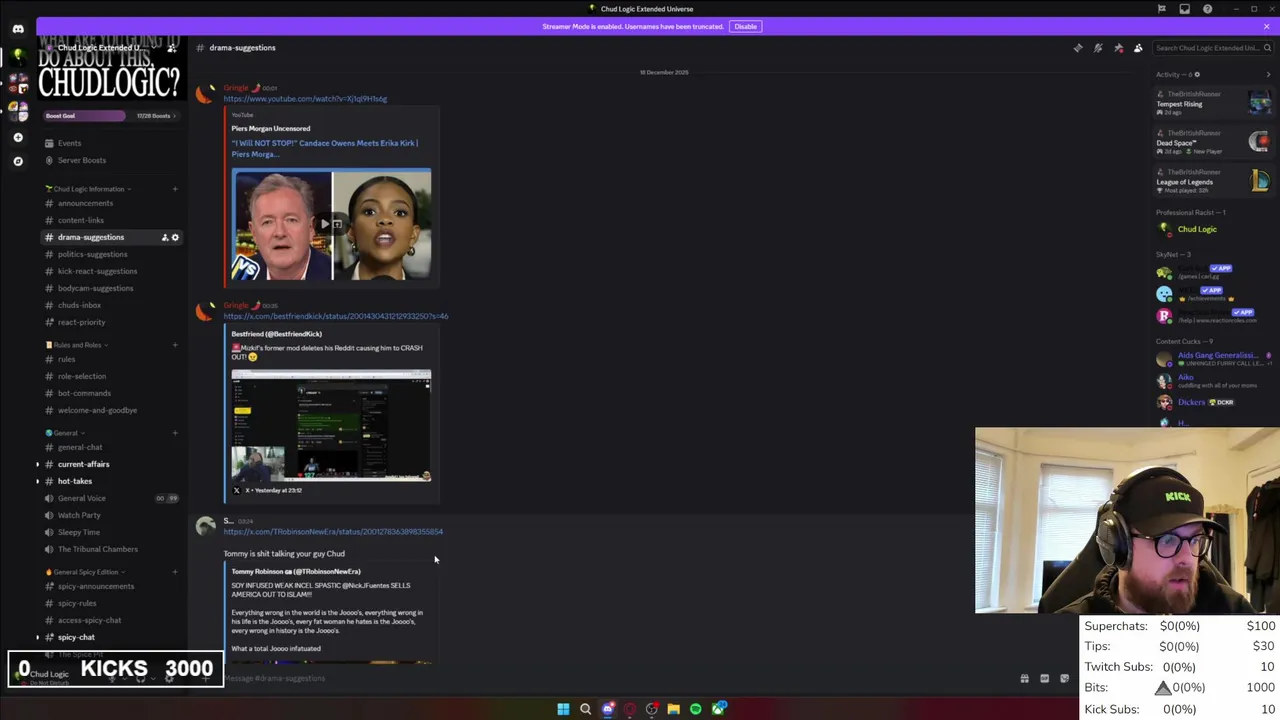
Task: Create channel in Rules and Roles category
Action: (x=175, y=345)
